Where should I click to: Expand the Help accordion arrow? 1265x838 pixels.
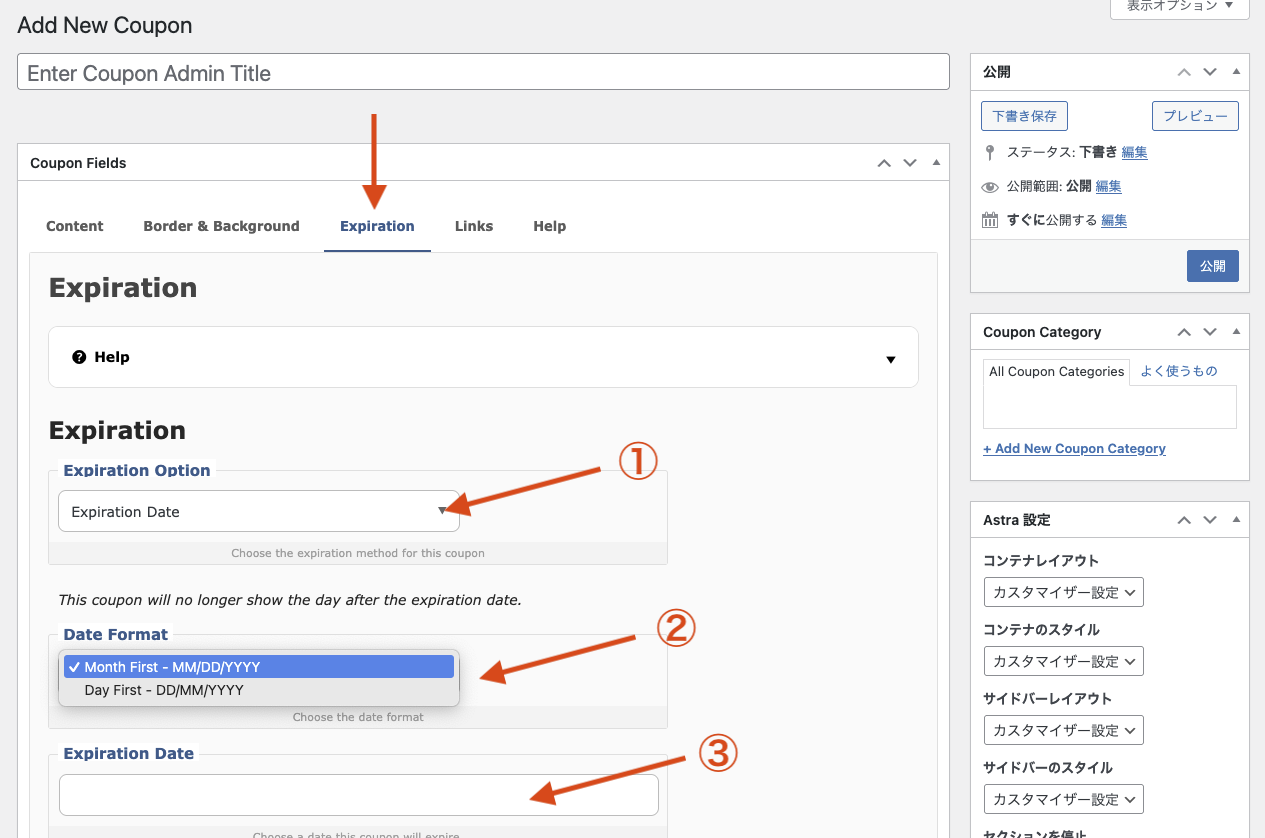point(890,359)
